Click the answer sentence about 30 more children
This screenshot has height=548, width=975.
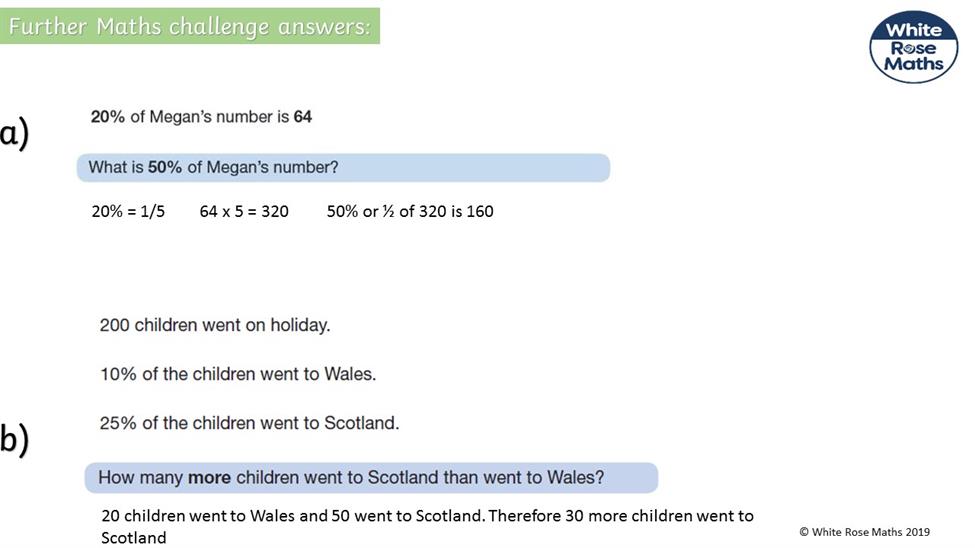click(x=427, y=526)
